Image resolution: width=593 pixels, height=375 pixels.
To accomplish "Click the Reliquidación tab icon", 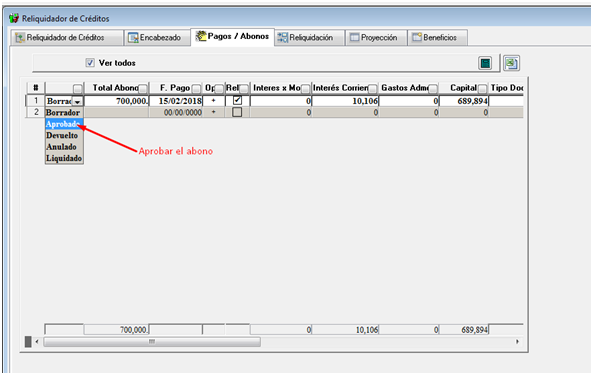I will point(283,37).
